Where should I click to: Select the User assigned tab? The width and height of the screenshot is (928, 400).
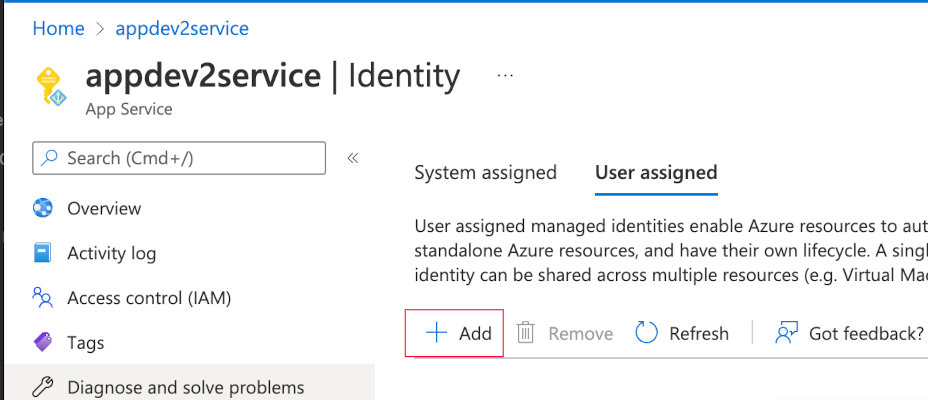point(656,172)
